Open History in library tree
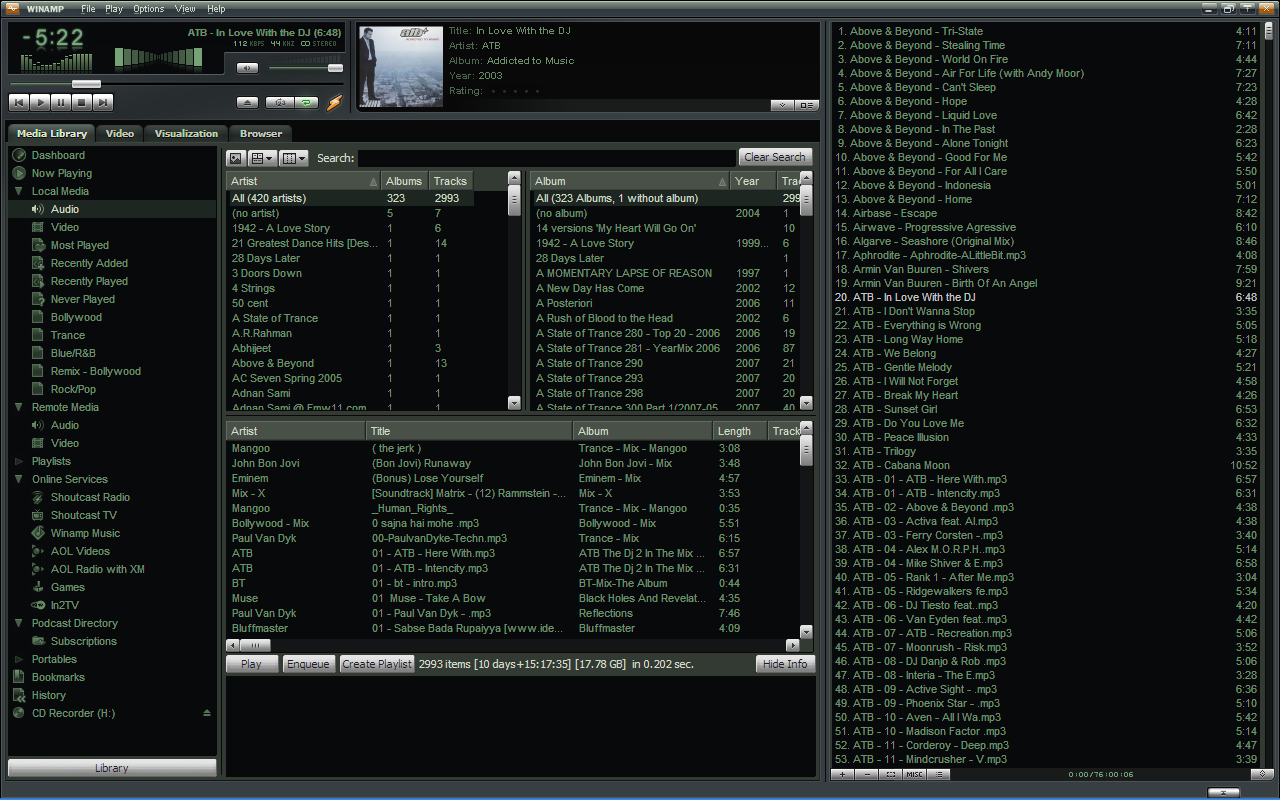This screenshot has height=800, width=1280. pyautogui.click(x=49, y=695)
